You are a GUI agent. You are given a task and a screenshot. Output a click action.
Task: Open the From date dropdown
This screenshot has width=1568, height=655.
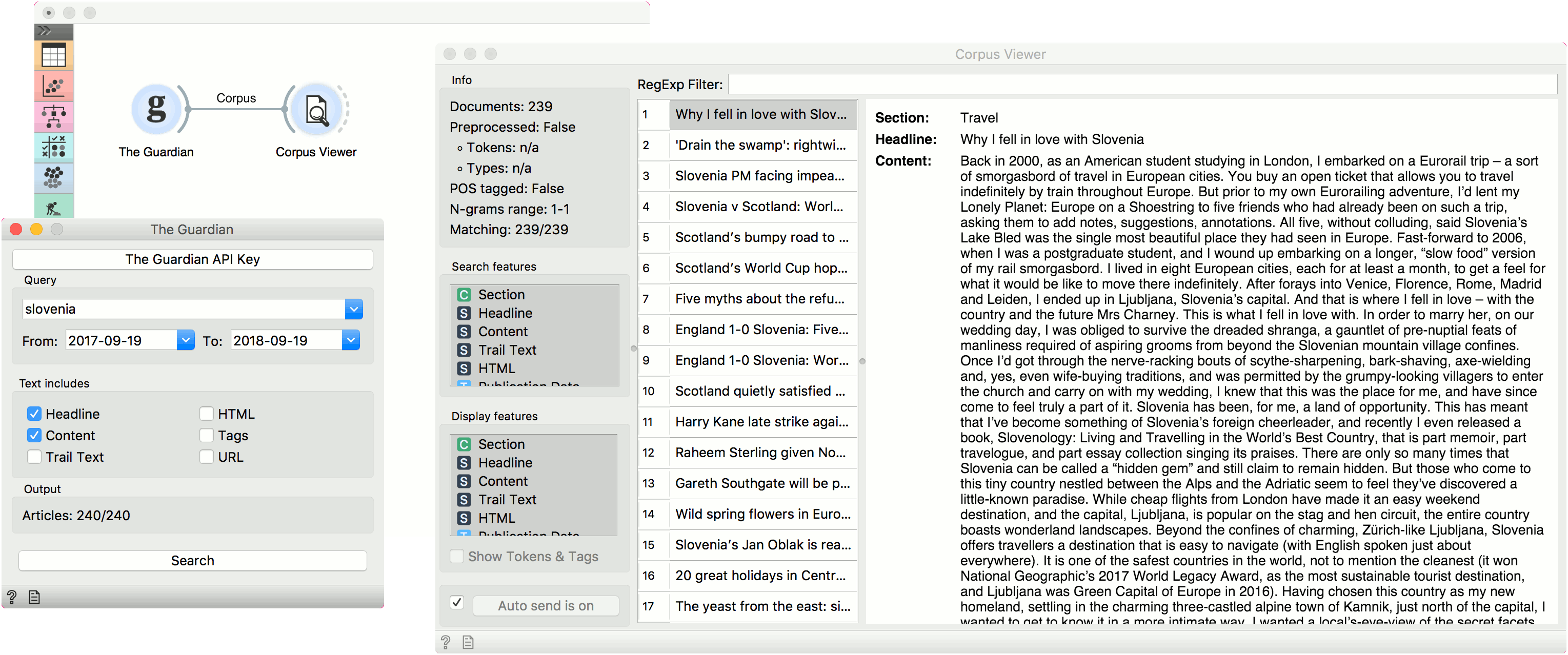pos(186,341)
